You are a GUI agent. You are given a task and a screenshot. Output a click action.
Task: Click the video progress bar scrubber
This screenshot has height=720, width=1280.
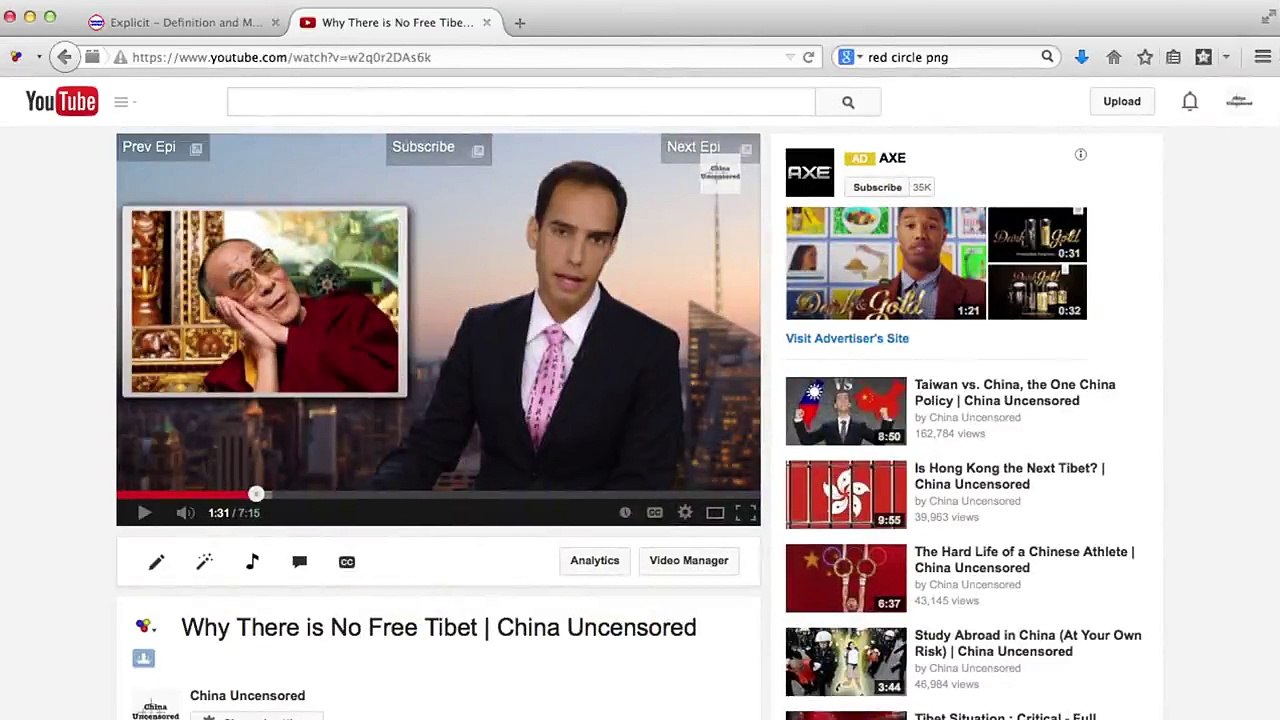click(256, 493)
